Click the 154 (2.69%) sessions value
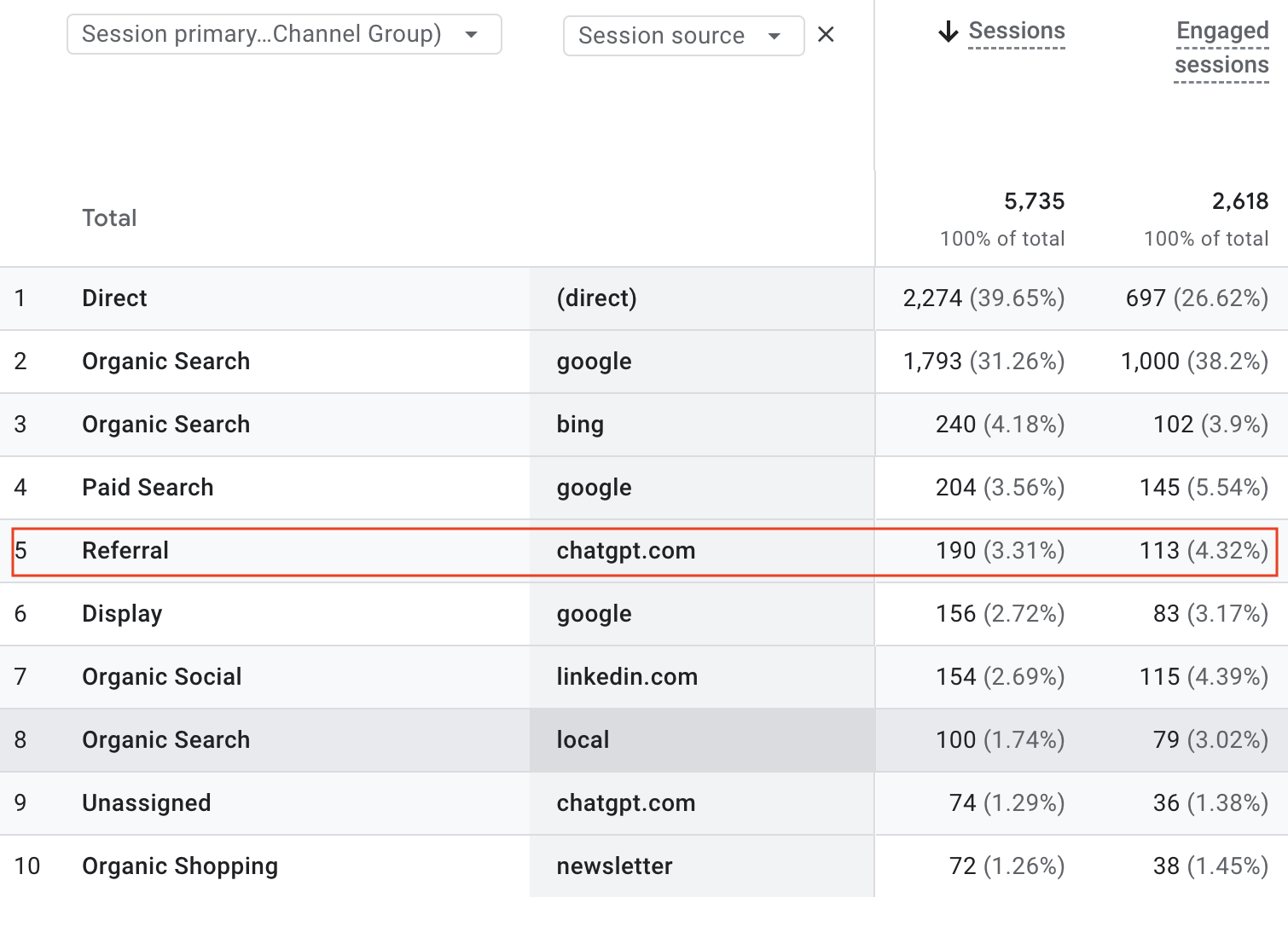The image size is (1288, 938). [1000, 677]
